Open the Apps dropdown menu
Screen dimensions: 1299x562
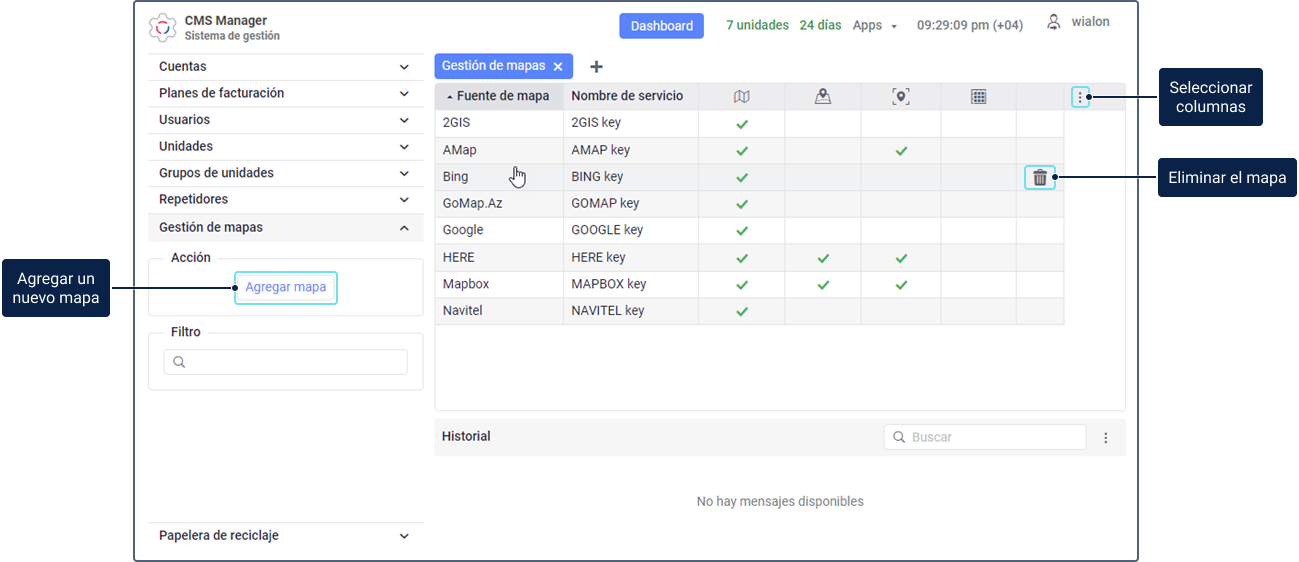click(874, 26)
